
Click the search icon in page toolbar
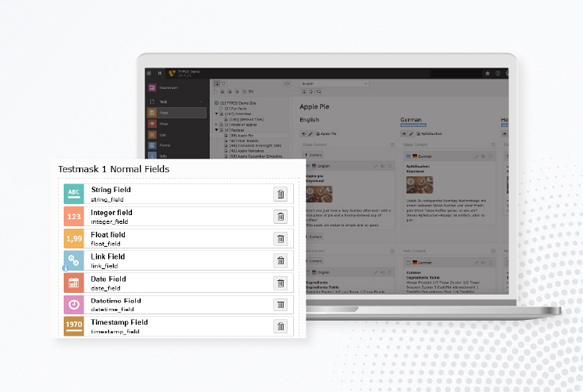click(319, 91)
